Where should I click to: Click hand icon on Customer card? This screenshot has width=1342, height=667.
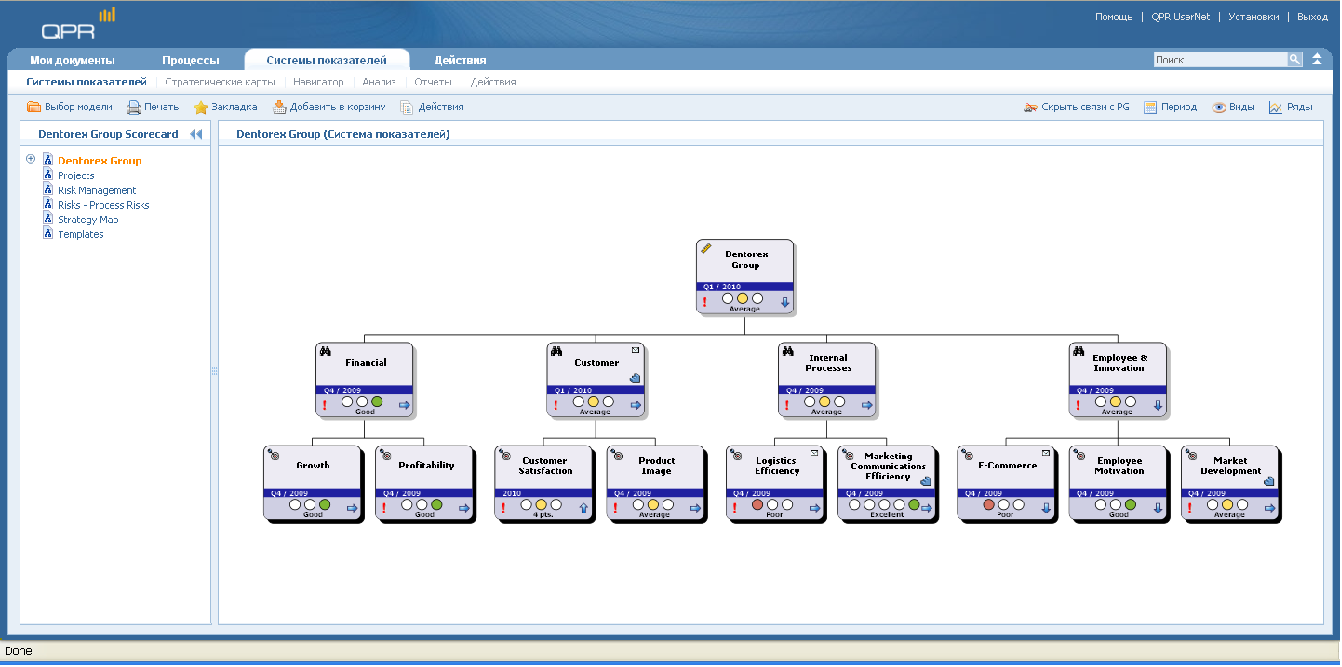[x=635, y=378]
